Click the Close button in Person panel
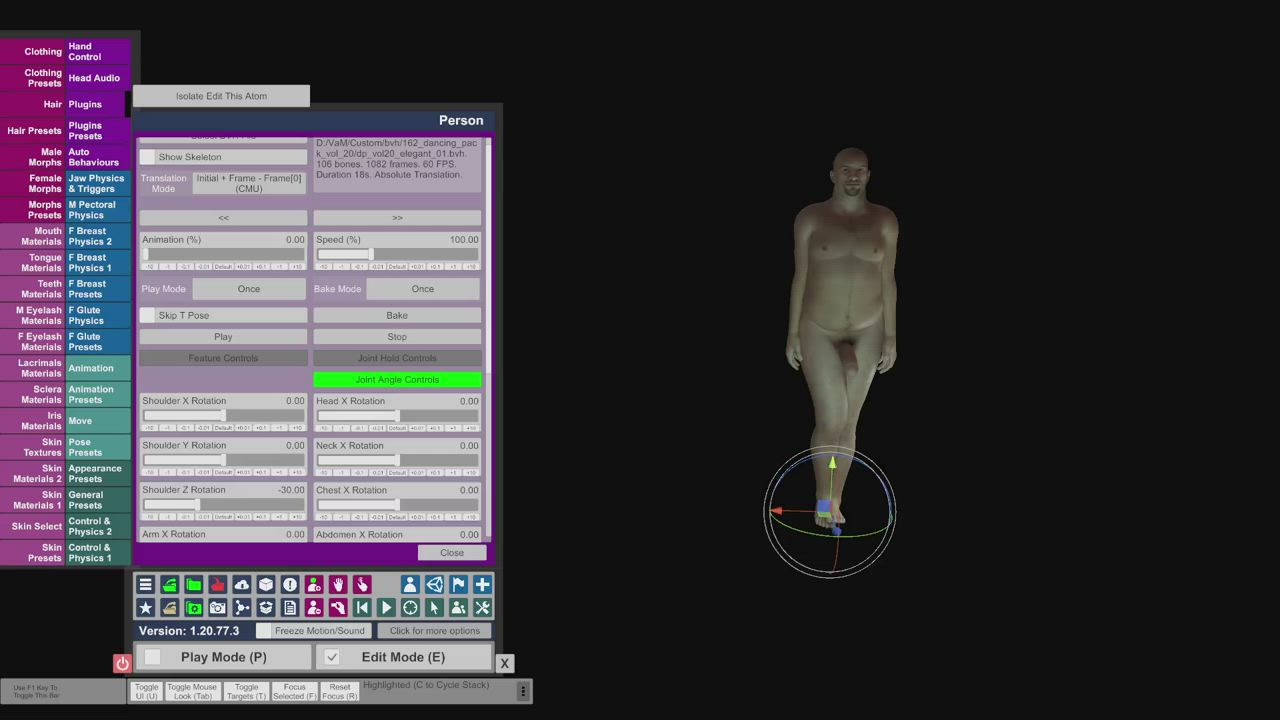The height and width of the screenshot is (720, 1280). tap(452, 552)
